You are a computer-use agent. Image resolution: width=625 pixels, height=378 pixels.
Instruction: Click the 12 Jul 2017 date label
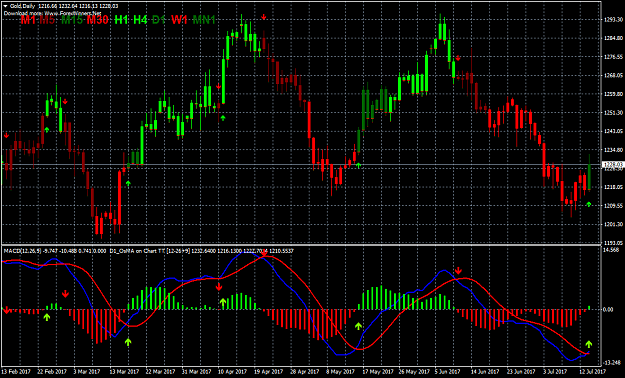[592, 371]
